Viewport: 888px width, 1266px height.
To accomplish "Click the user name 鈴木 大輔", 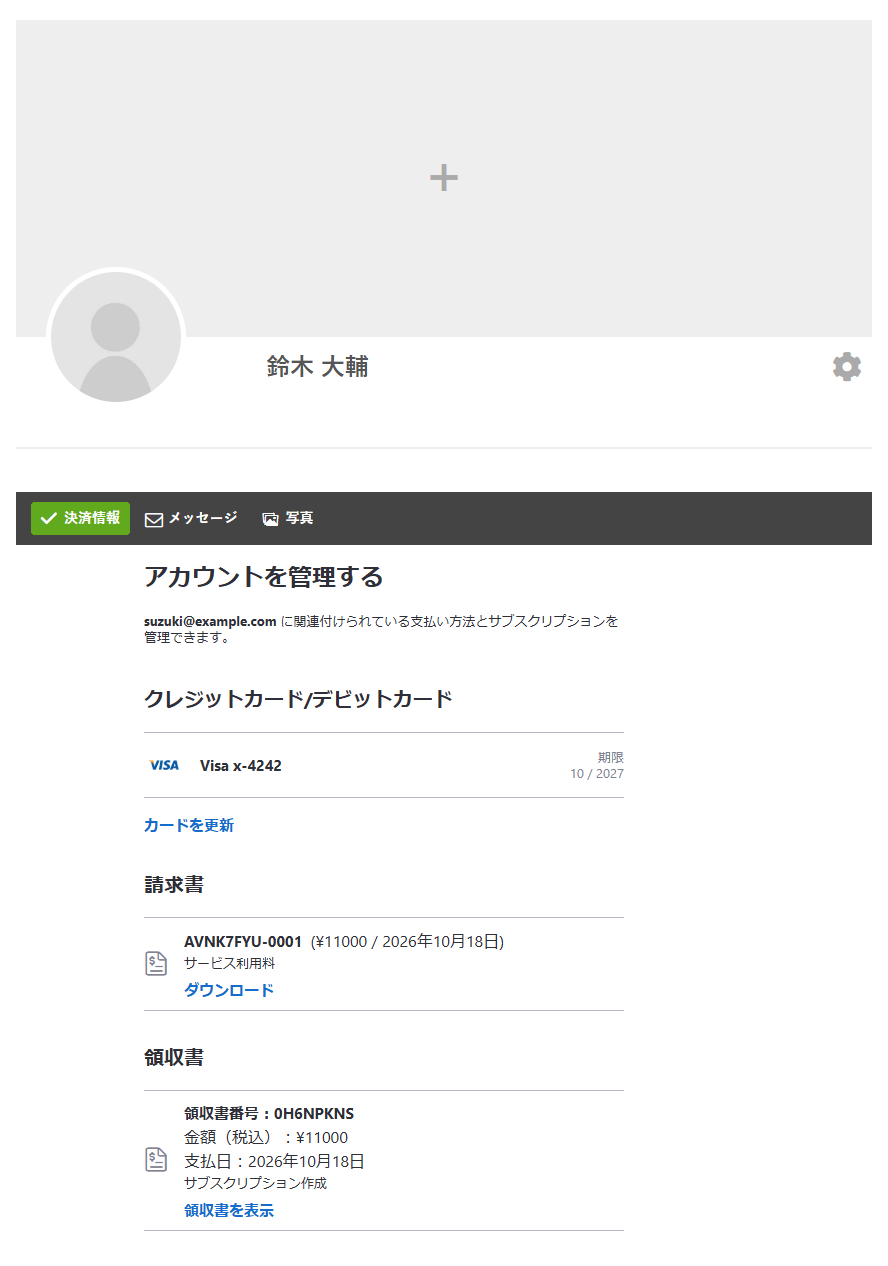I will 318,367.
